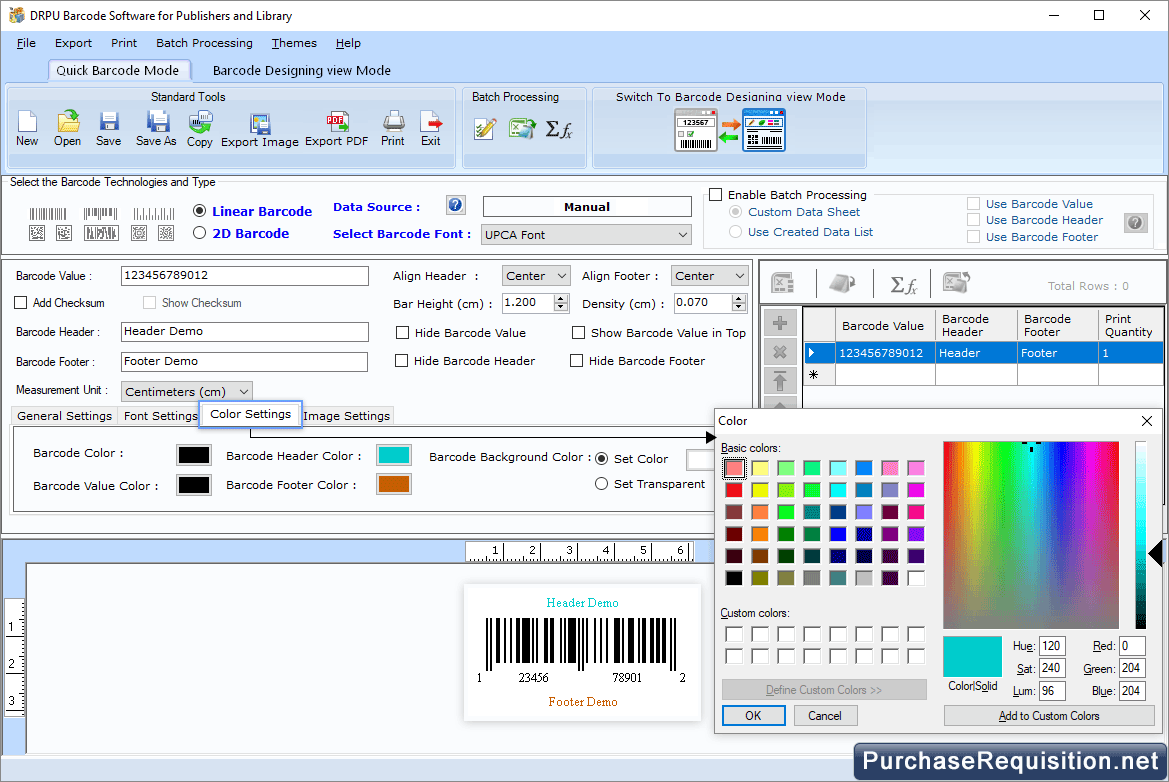Check Hide Barcode Header option

pos(402,361)
